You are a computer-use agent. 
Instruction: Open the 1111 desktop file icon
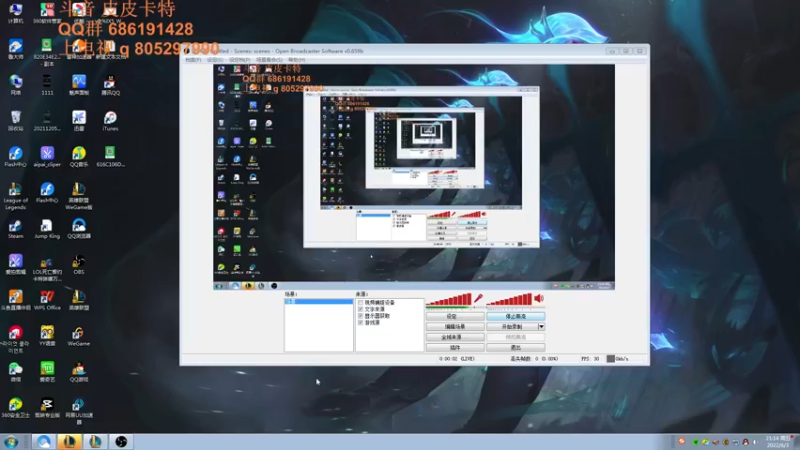click(x=47, y=85)
